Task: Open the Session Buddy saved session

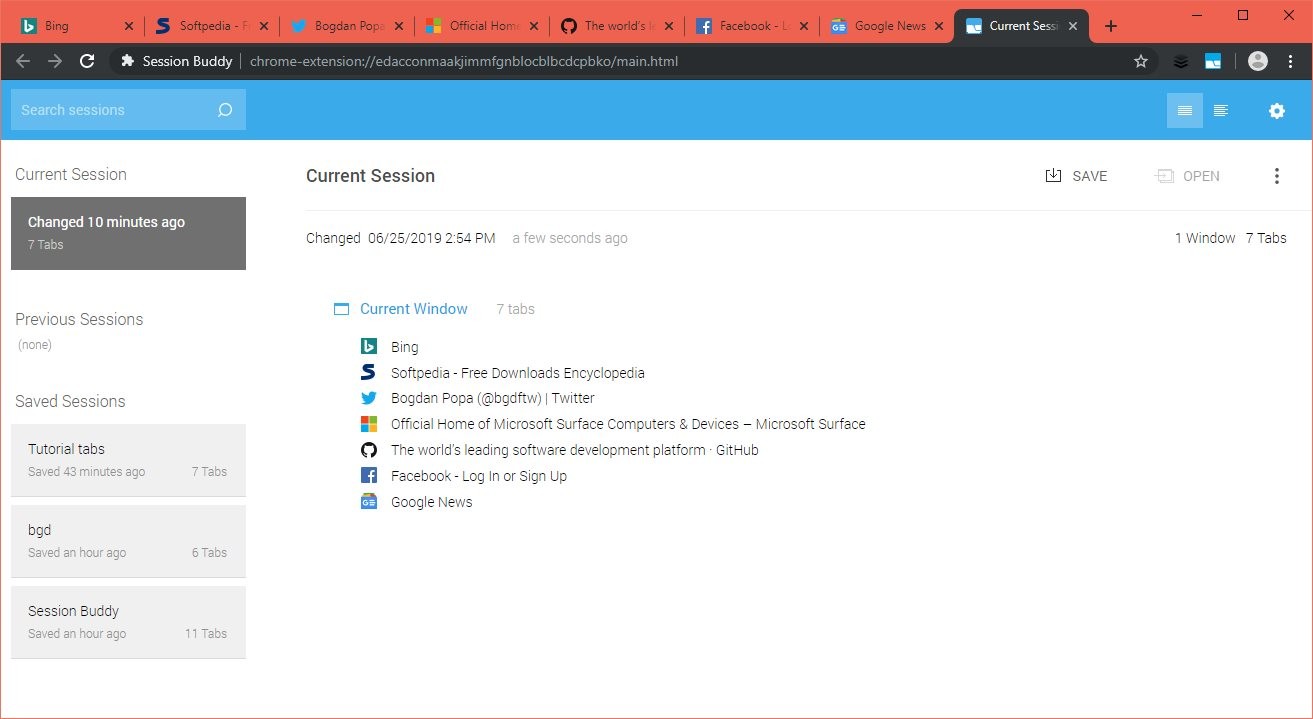Action: pyautogui.click(x=128, y=622)
